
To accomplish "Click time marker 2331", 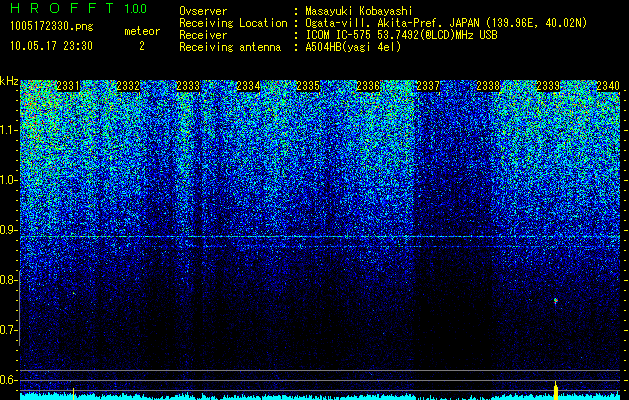I will click(x=68, y=86).
